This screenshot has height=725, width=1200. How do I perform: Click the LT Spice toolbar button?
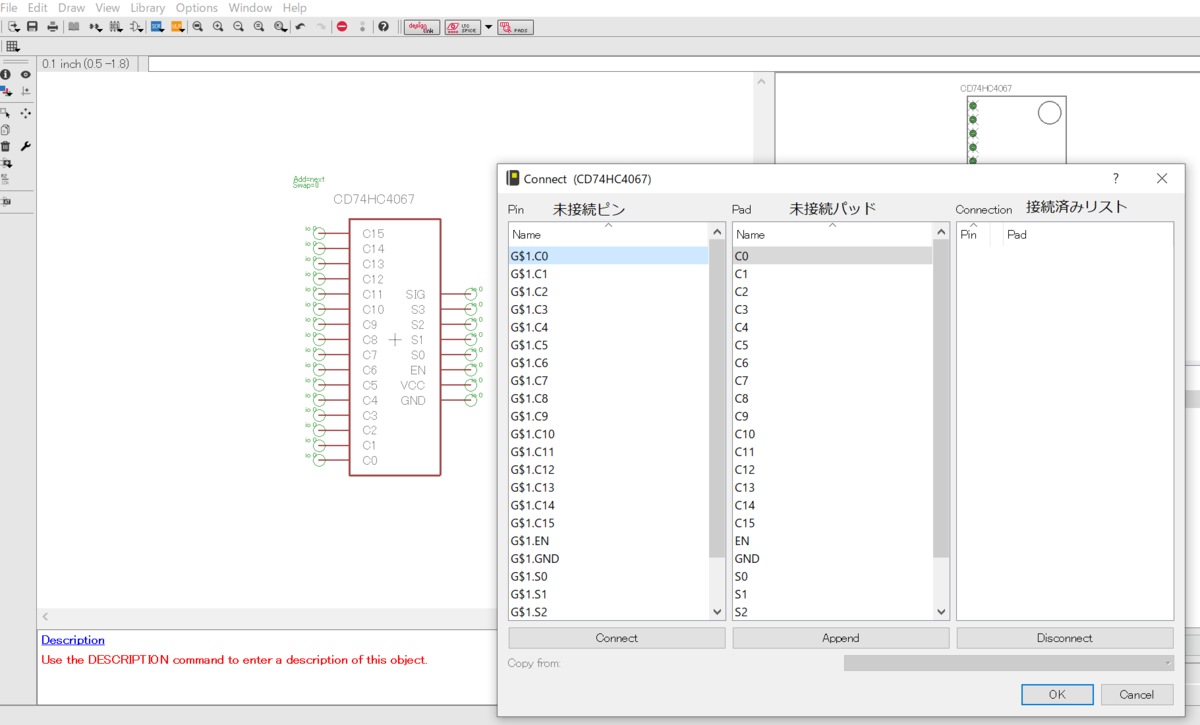[x=461, y=28]
